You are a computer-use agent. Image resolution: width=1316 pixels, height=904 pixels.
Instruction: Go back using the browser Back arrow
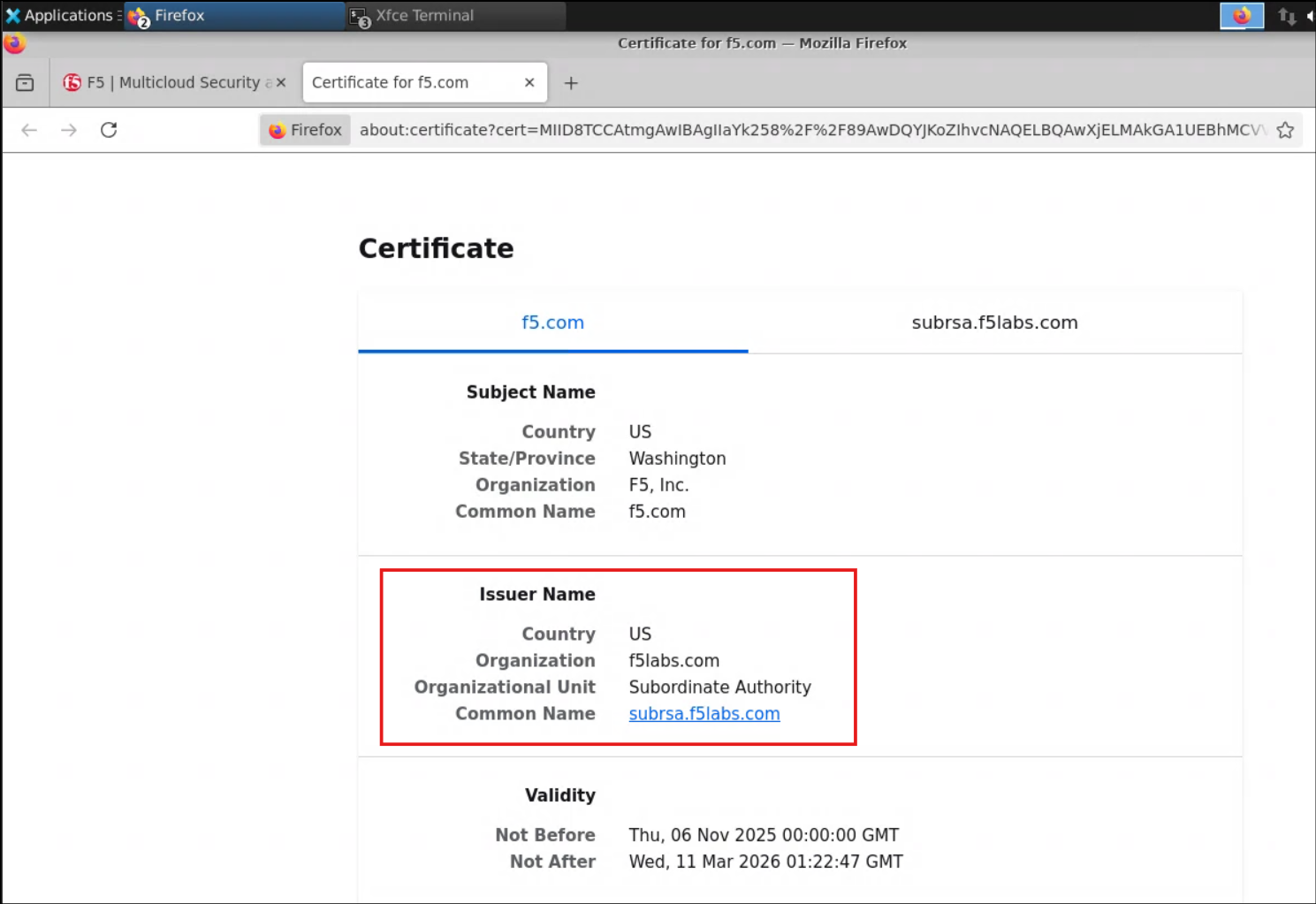point(29,130)
